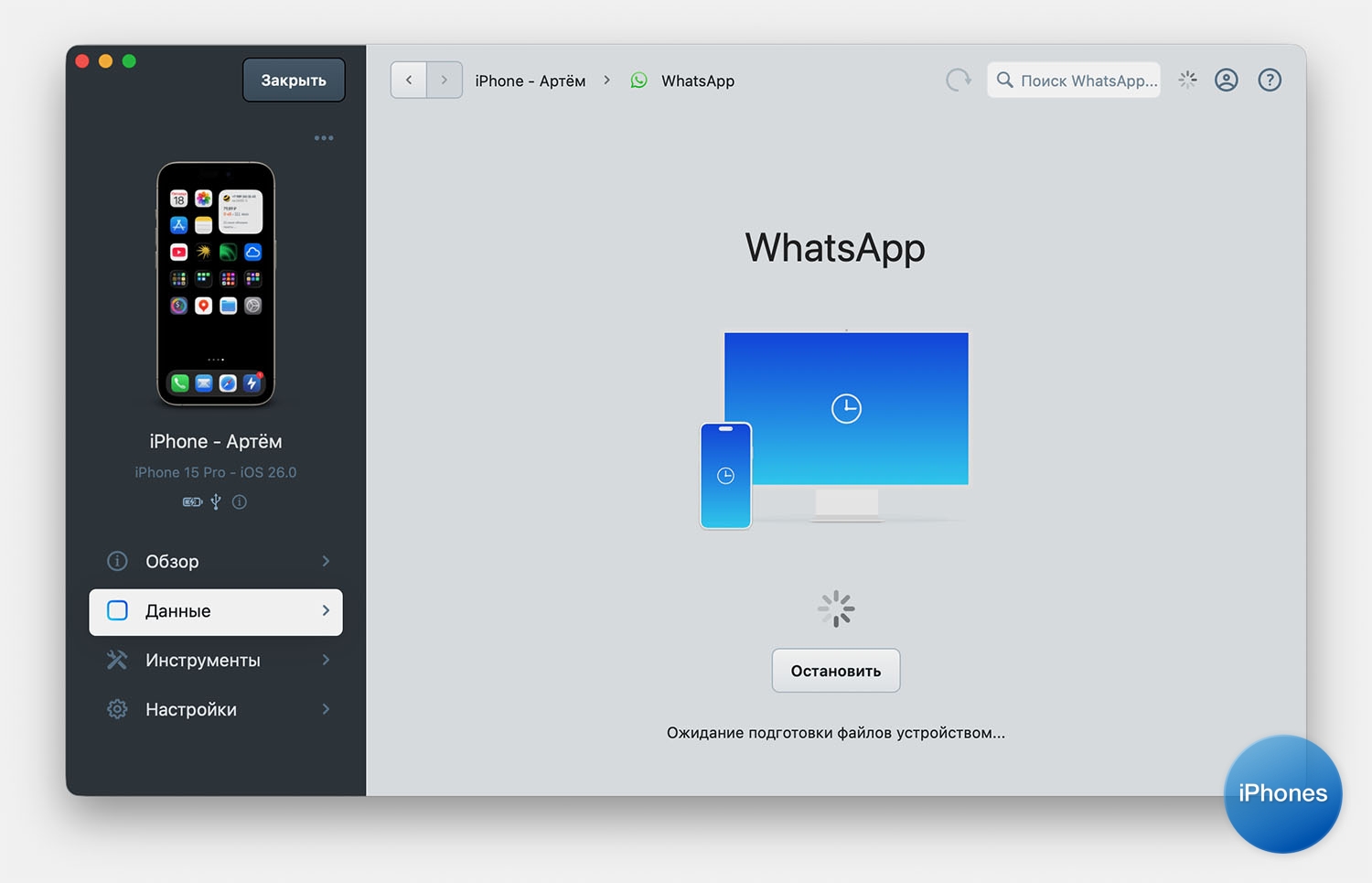
Task: Open the account profile icon
Action: point(1227,80)
